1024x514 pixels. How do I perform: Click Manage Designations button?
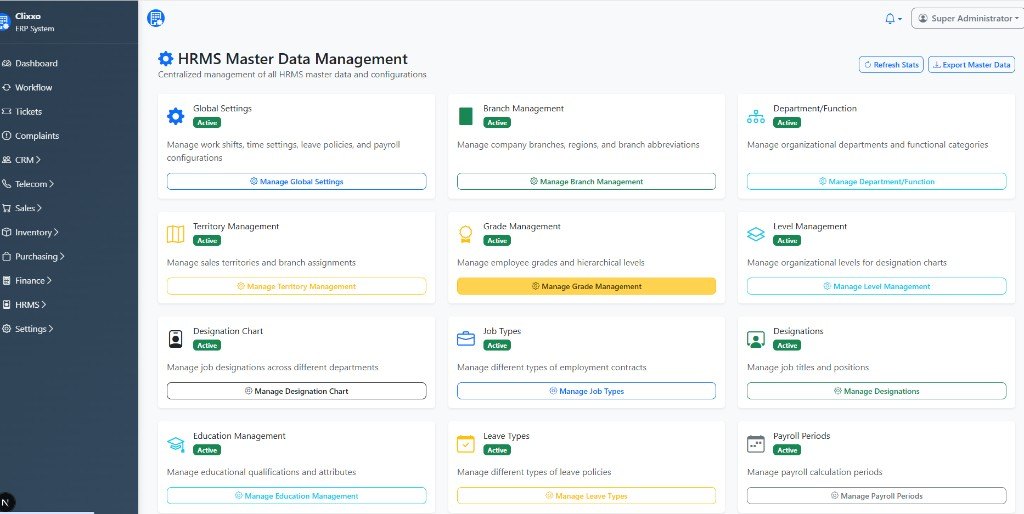pos(876,391)
